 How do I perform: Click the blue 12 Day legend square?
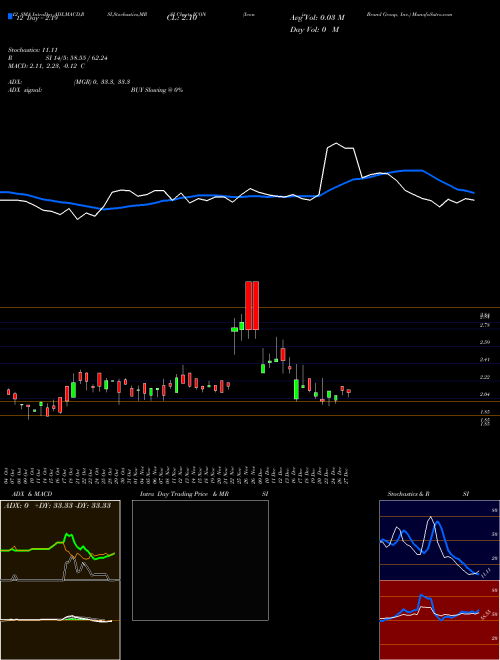(10, 17)
